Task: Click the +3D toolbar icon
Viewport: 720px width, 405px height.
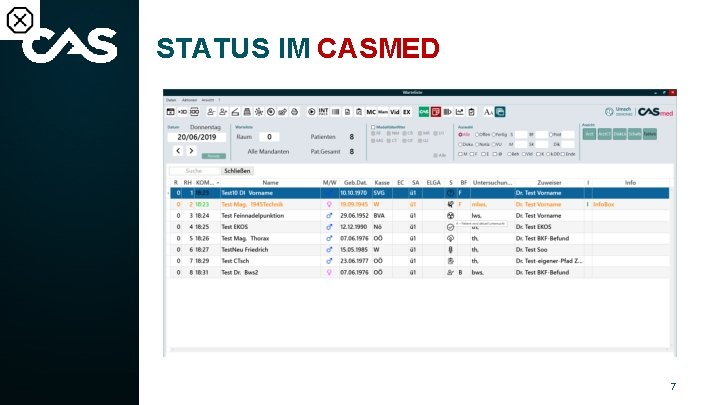Action: pos(182,112)
